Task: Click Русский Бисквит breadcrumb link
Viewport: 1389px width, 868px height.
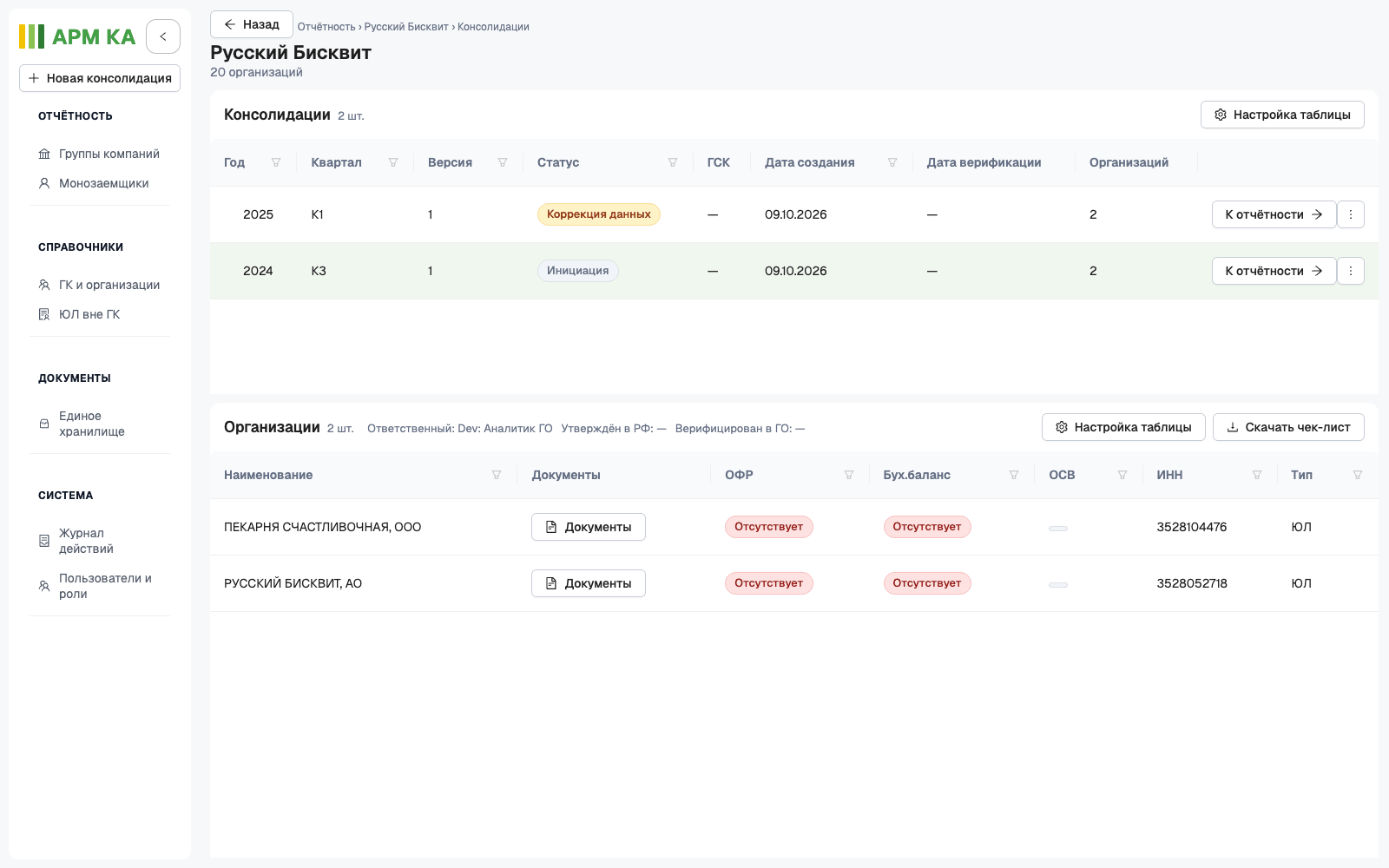Action: point(406,27)
